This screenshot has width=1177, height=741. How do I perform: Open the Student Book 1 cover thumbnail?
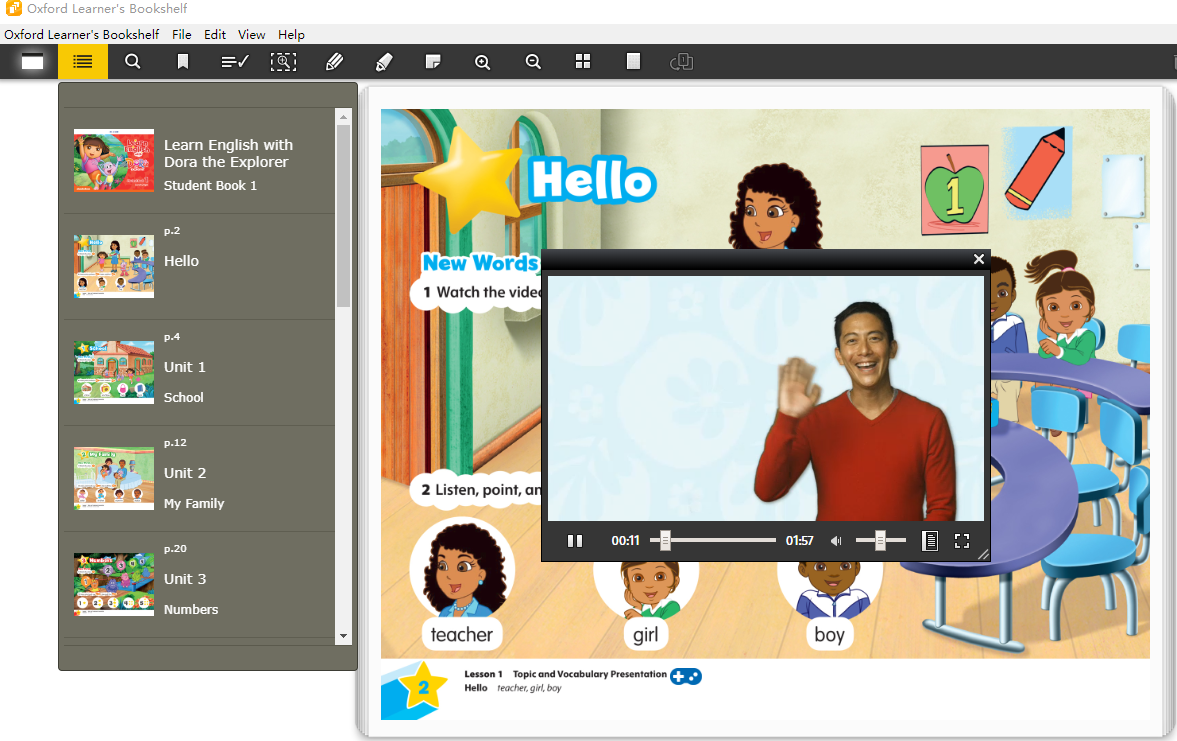coord(114,161)
